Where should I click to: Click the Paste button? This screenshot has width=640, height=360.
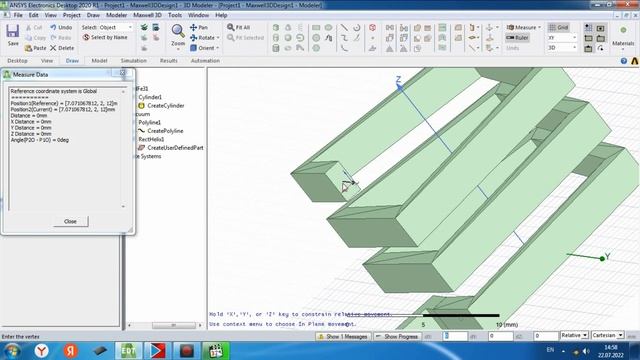35,48
